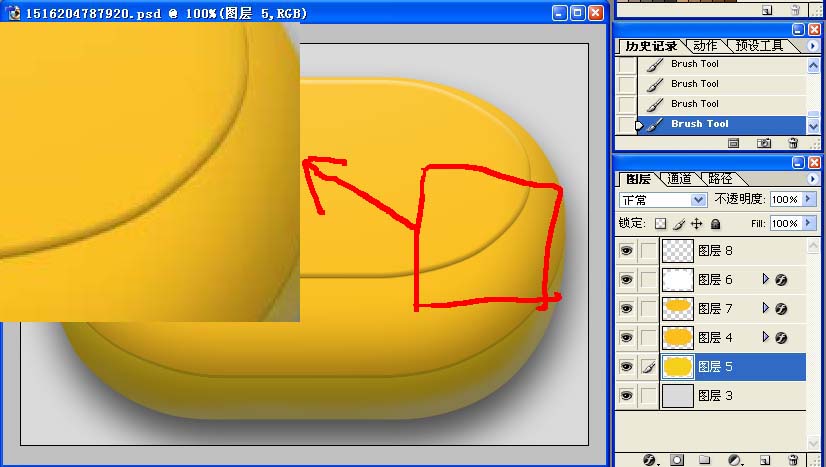Toggle visibility of 图层 3
The image size is (826, 467).
[626, 395]
